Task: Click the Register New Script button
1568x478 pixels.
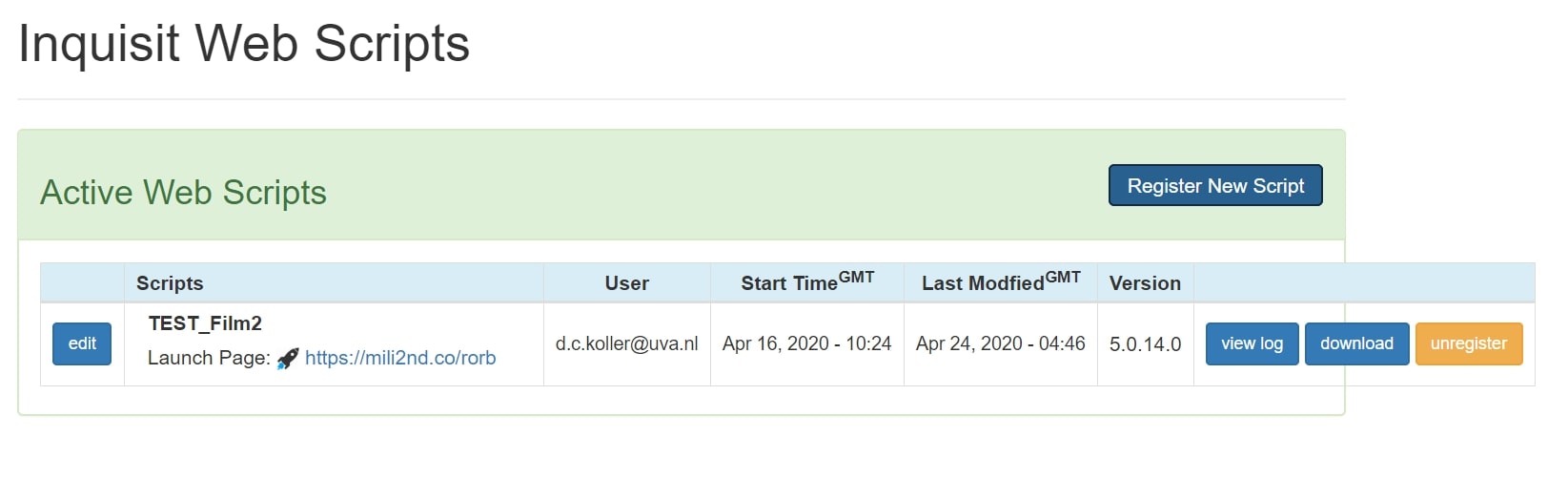Action: click(x=1215, y=185)
